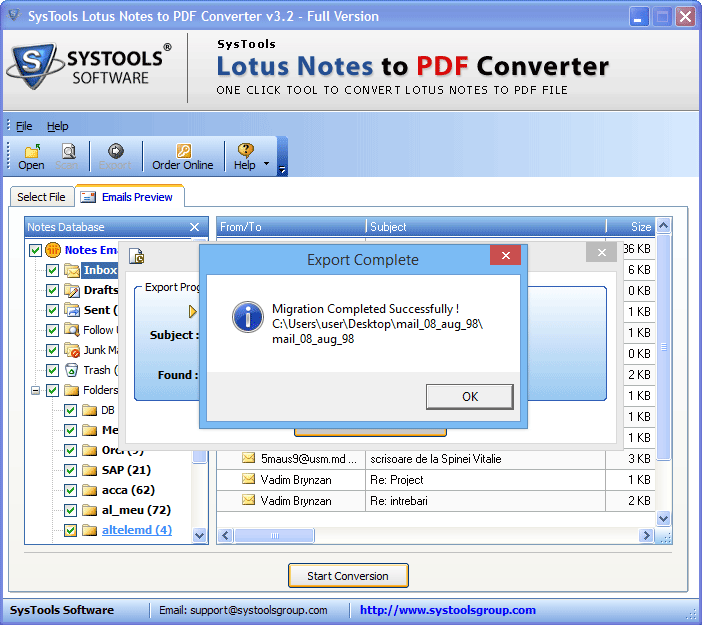Select the Follow Up folder icon

72,330
